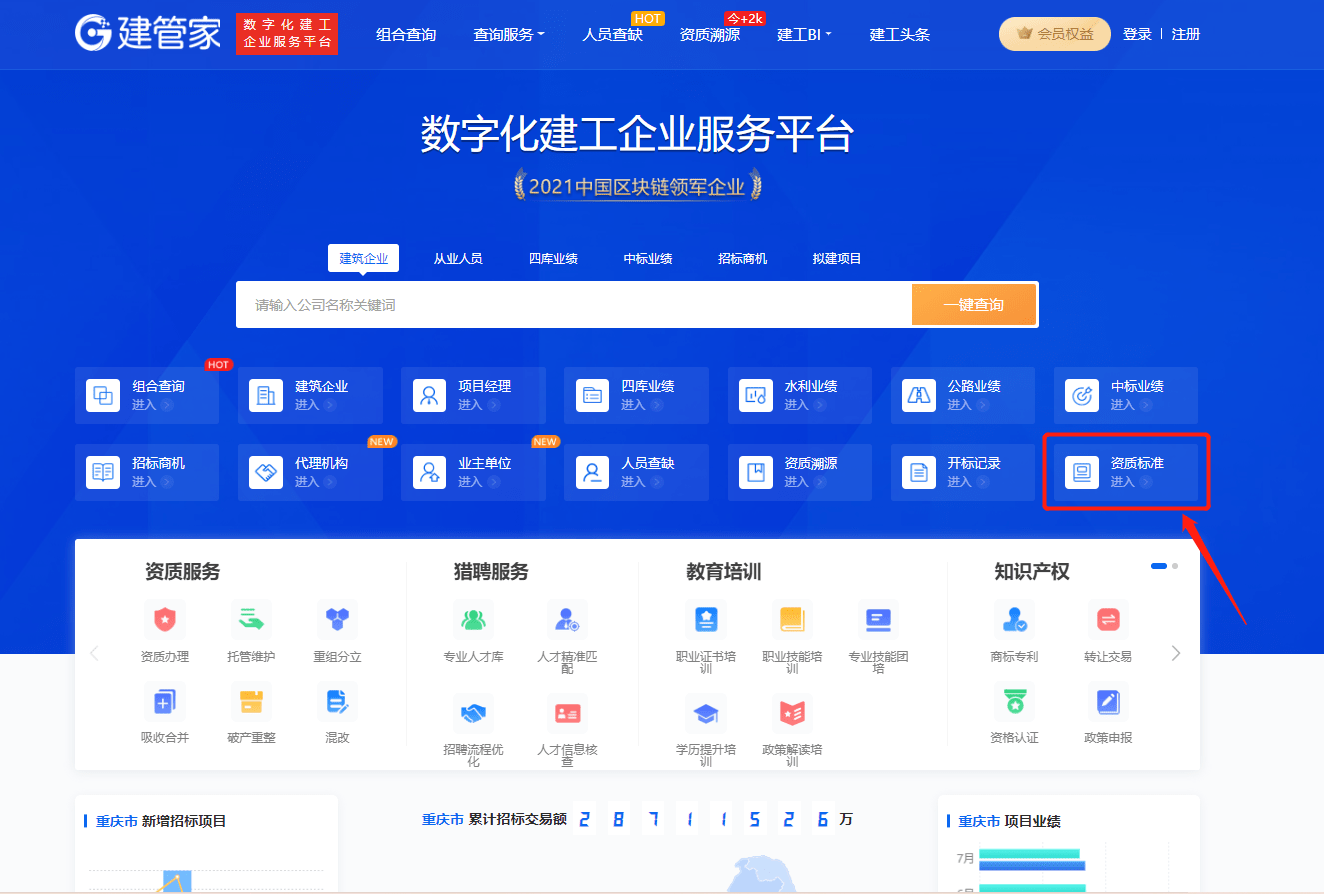The image size is (1324, 894).
Task: Click 重庆市 in the 累计招标交易额 heading
Action: pyautogui.click(x=443, y=819)
